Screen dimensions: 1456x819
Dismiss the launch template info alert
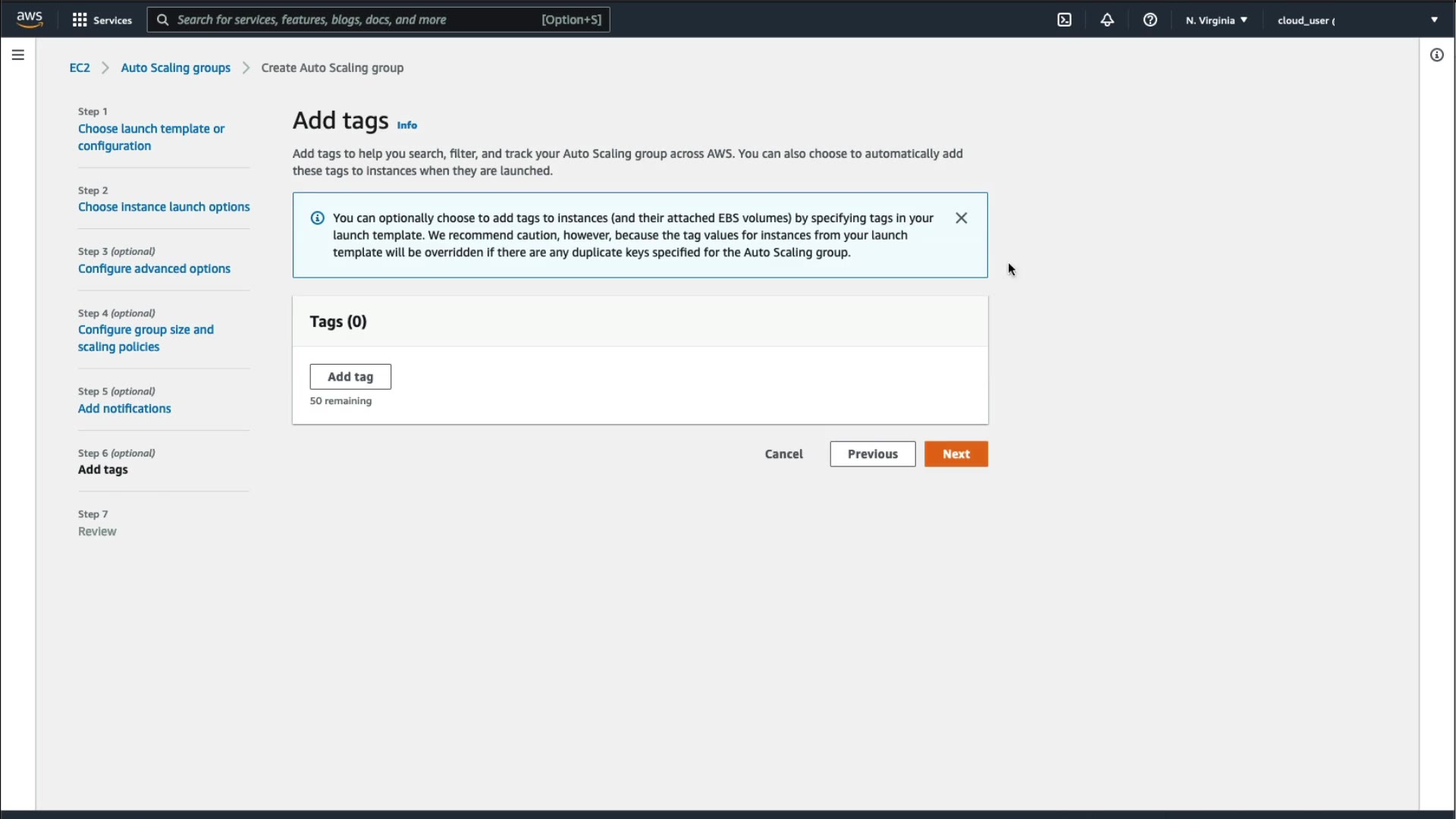[x=961, y=218]
